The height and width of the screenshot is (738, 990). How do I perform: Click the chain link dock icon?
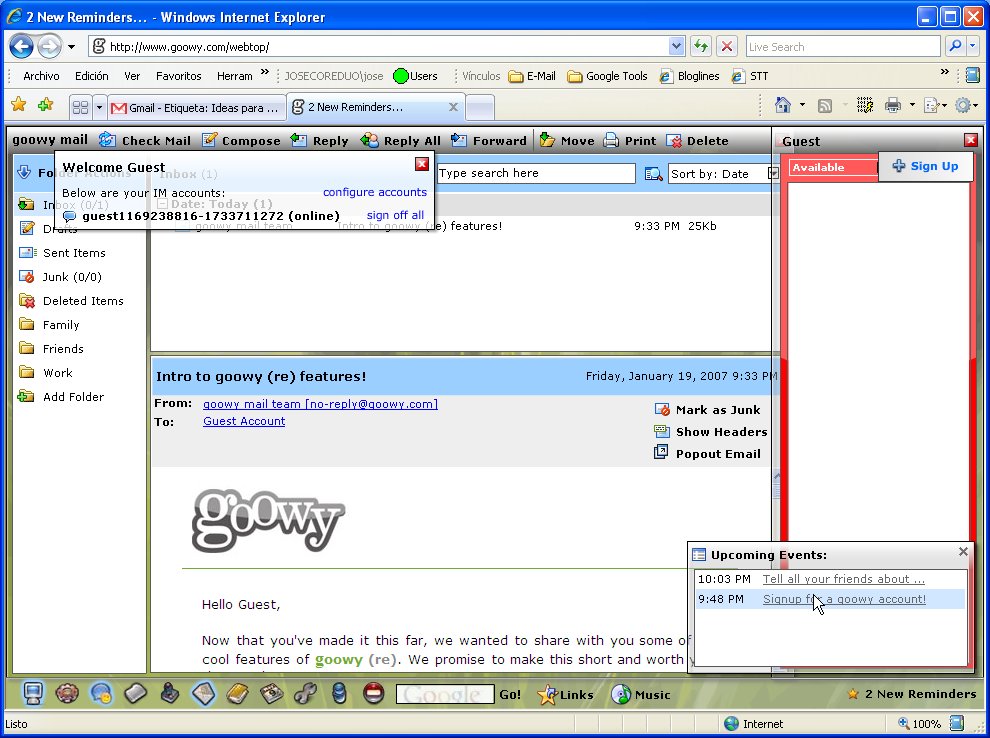click(x=306, y=693)
